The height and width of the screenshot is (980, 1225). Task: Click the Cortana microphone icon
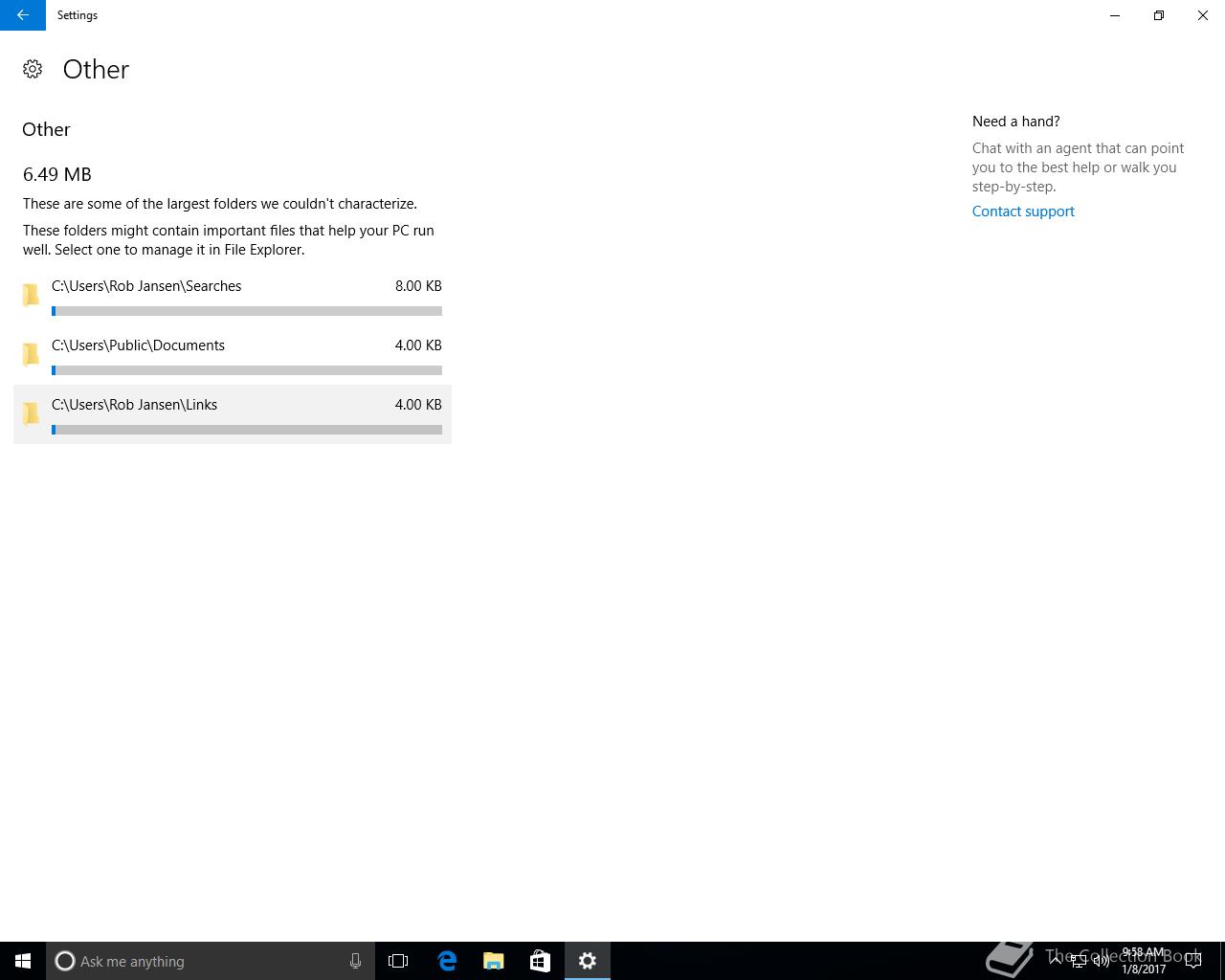(355, 961)
